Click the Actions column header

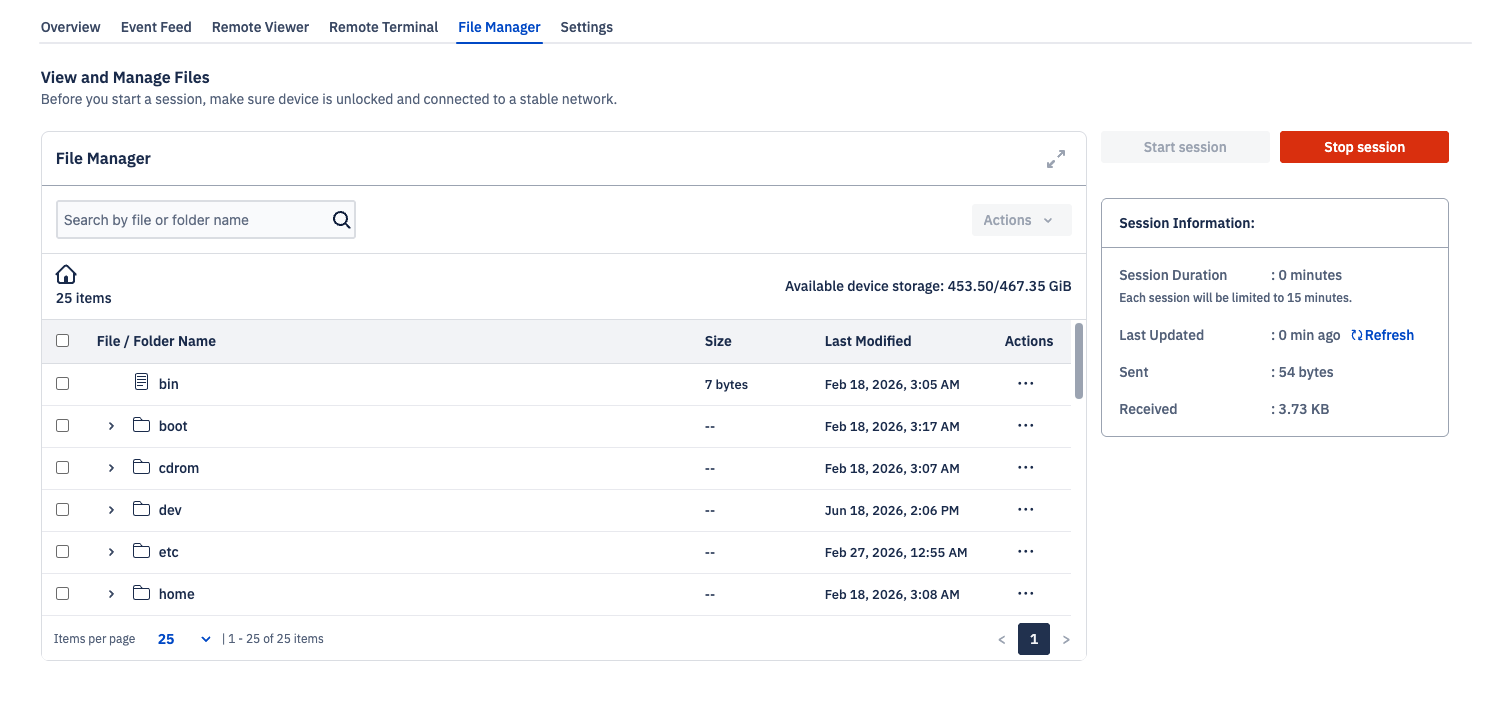[x=1029, y=341]
